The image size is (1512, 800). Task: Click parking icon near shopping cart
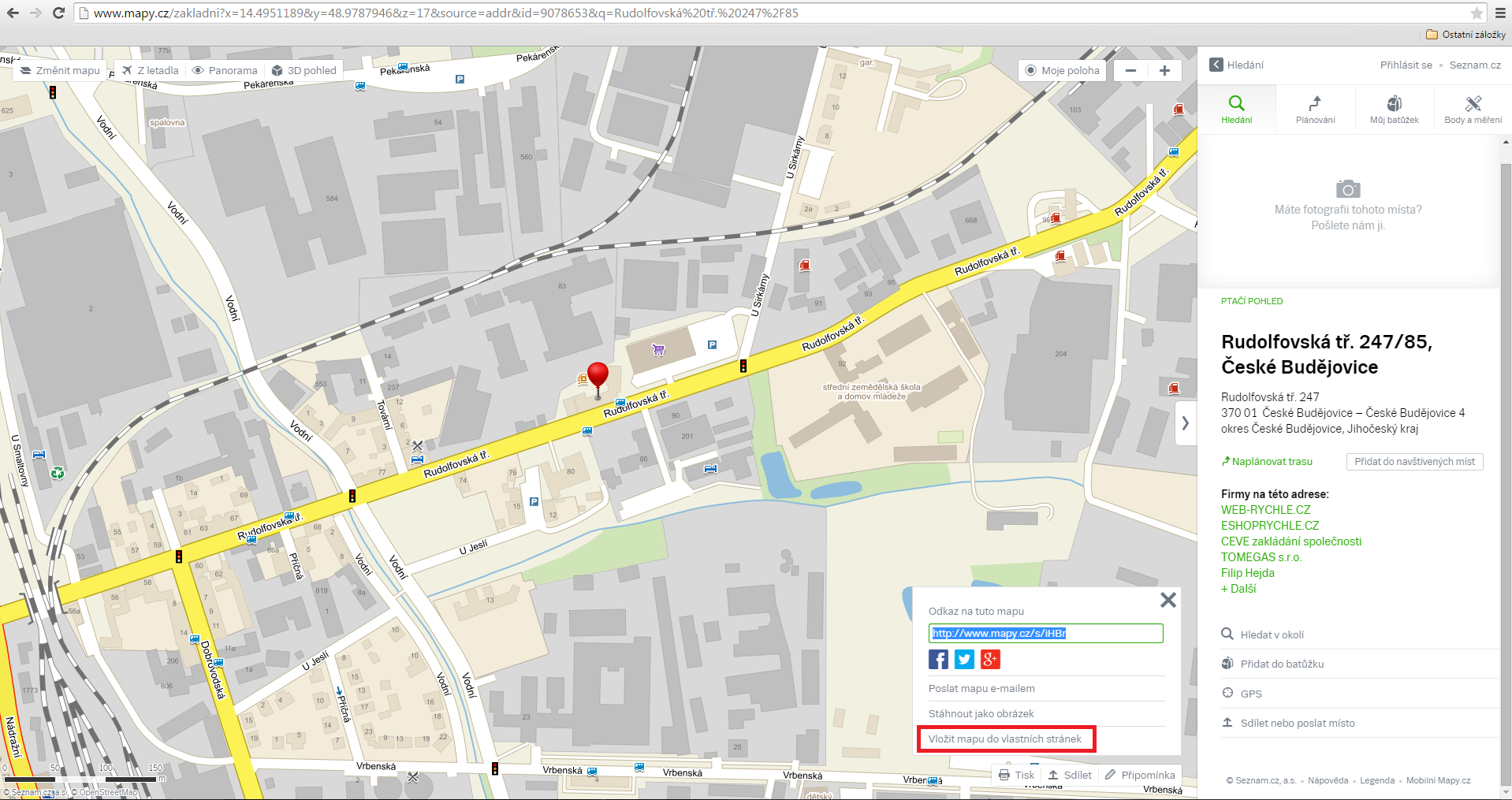[712, 344]
